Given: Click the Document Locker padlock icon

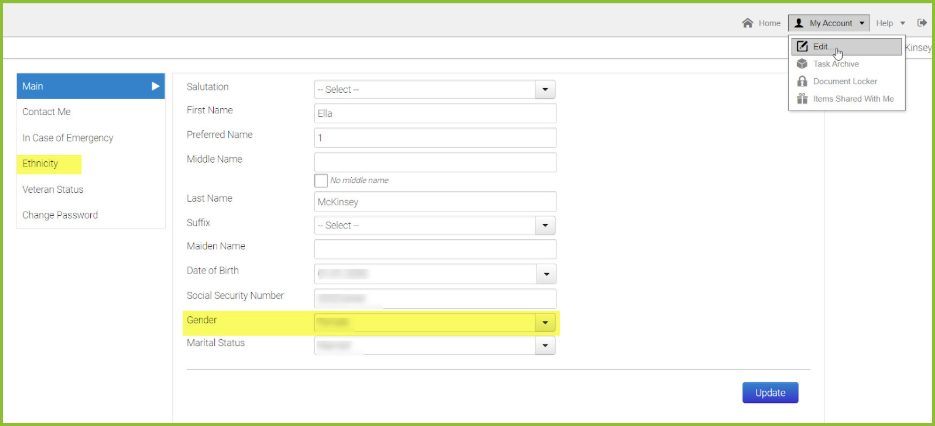Looking at the screenshot, I should 803,81.
